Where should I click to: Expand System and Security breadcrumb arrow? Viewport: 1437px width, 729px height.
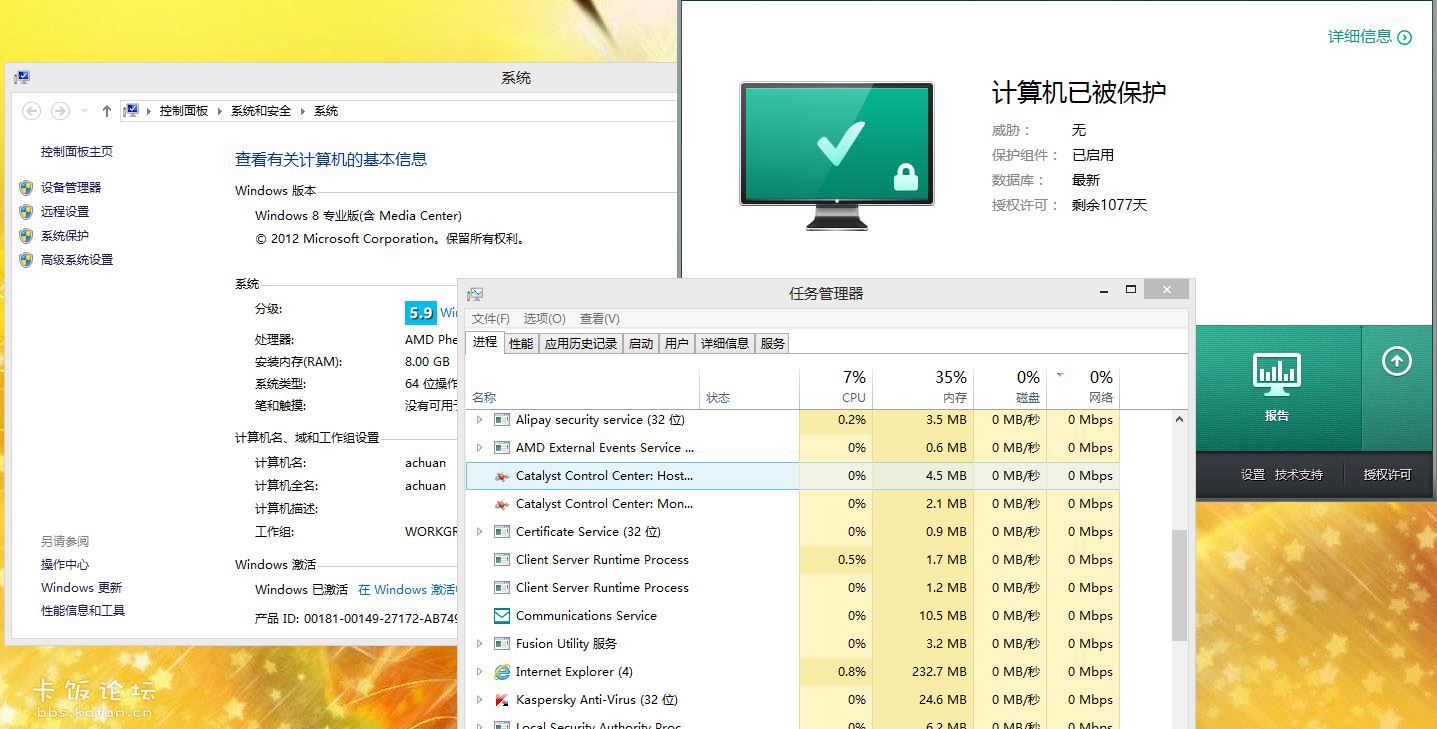pyautogui.click(x=303, y=111)
